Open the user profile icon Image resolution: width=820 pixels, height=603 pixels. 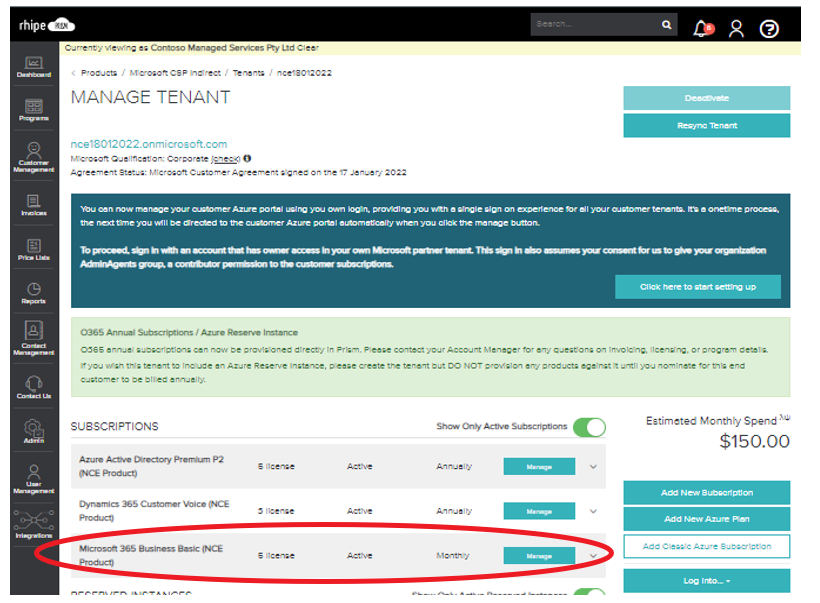pyautogui.click(x=736, y=28)
